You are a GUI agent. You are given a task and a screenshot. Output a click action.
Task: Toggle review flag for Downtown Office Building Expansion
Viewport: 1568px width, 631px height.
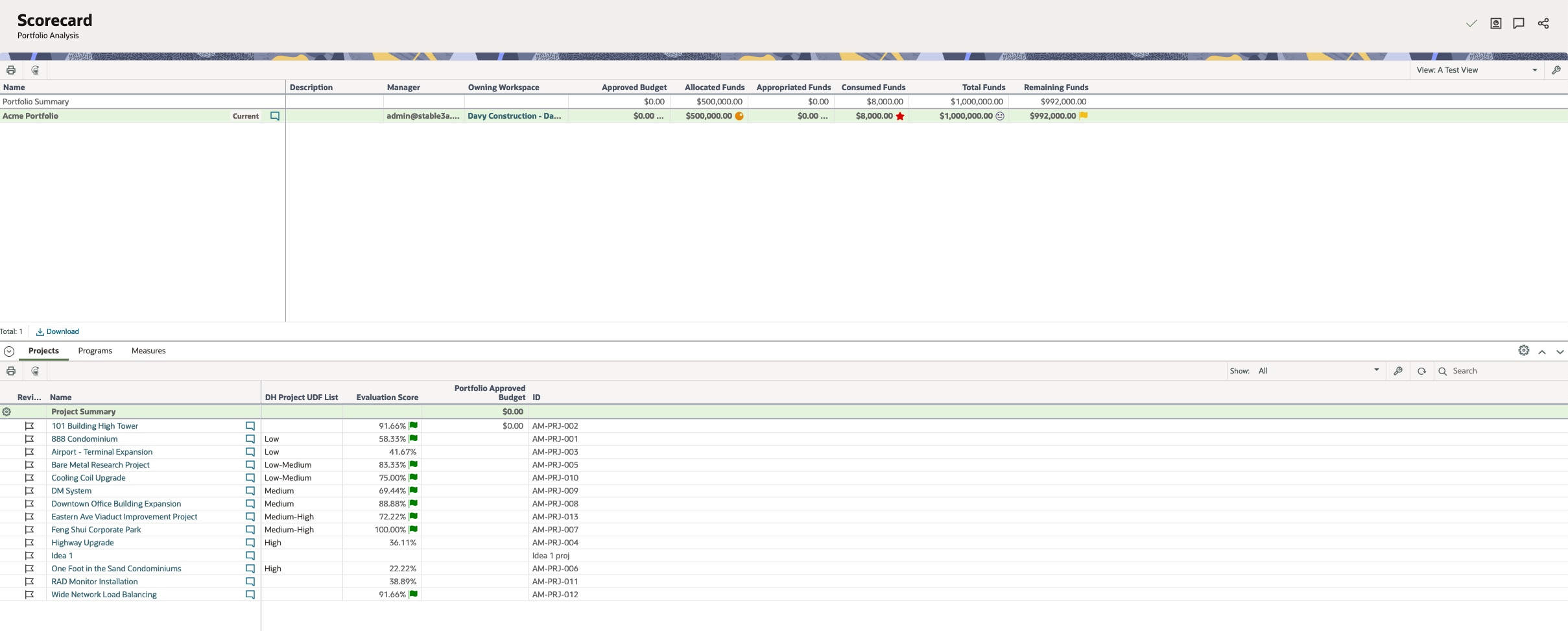click(29, 504)
